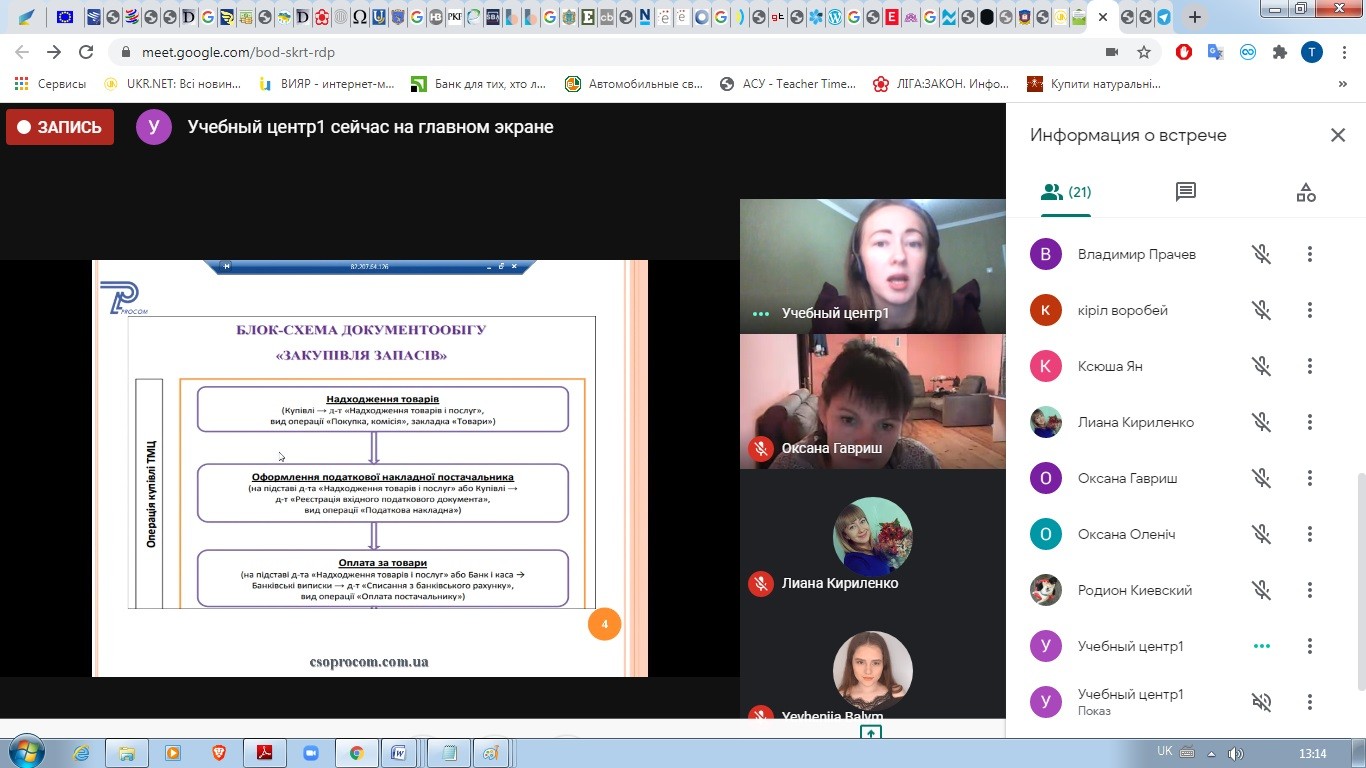Open more options for Ксюша Ян
Image resolution: width=1366 pixels, height=768 pixels.
pyautogui.click(x=1310, y=366)
